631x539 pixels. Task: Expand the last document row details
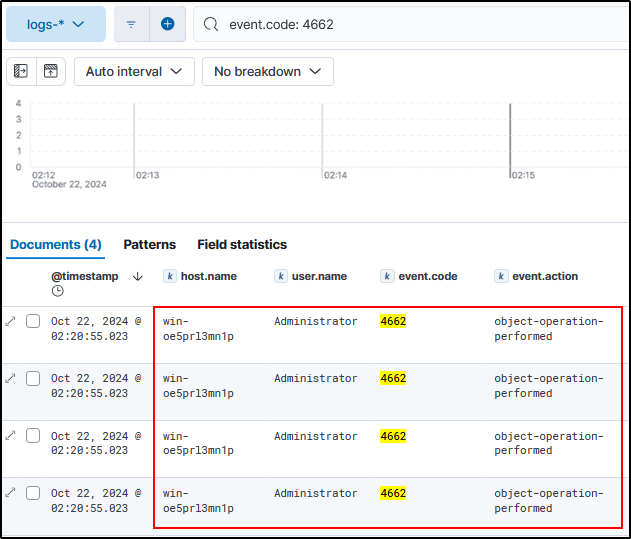pyautogui.click(x=11, y=493)
